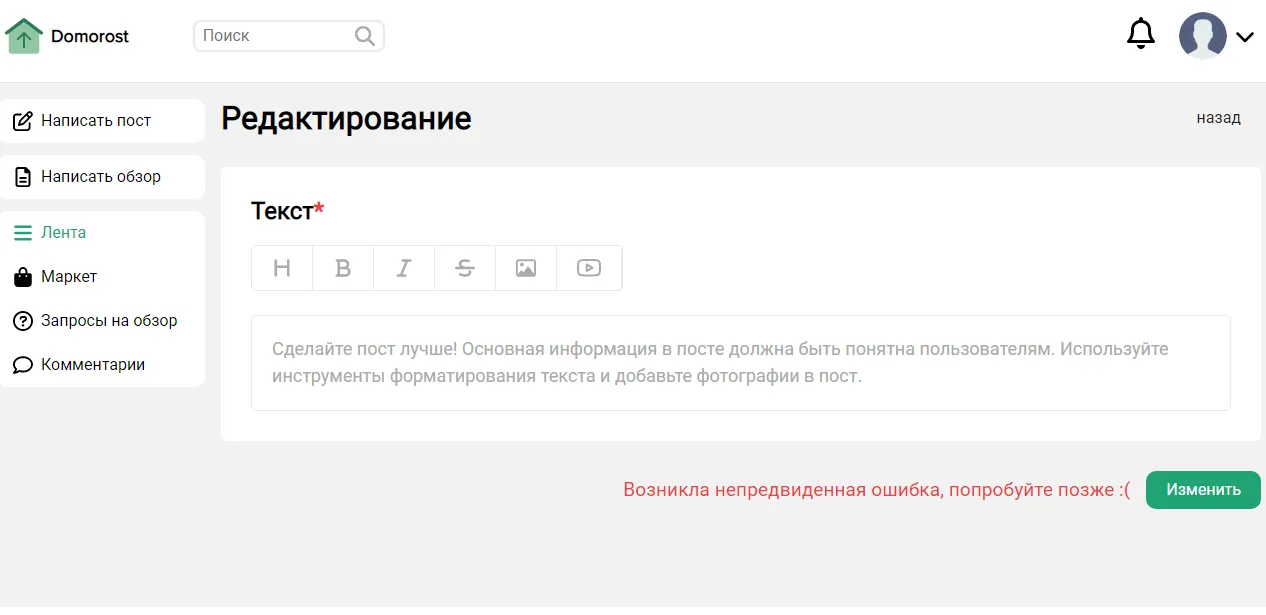Insert an image into the post
This screenshot has height=615, width=1266.
pos(526,268)
